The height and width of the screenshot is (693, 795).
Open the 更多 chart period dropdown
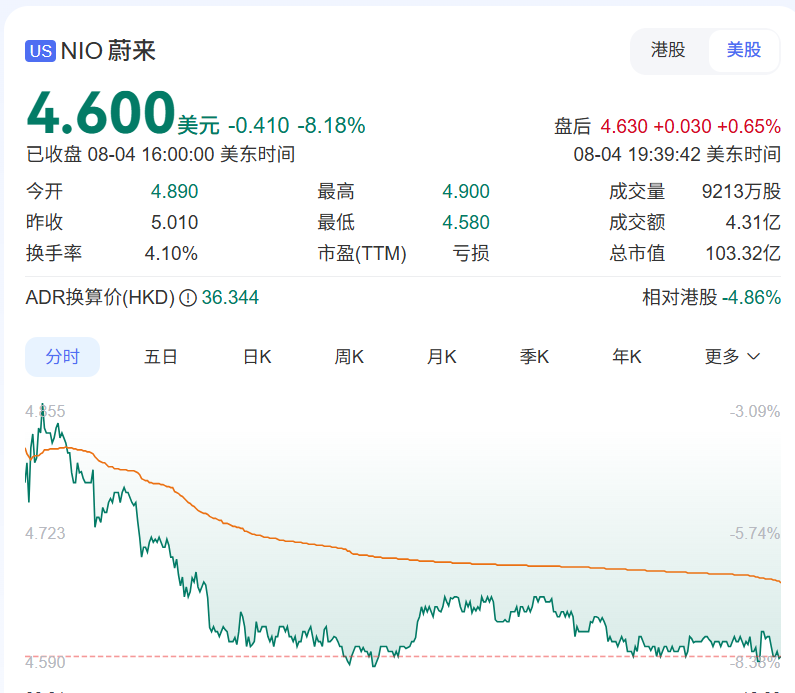point(733,357)
